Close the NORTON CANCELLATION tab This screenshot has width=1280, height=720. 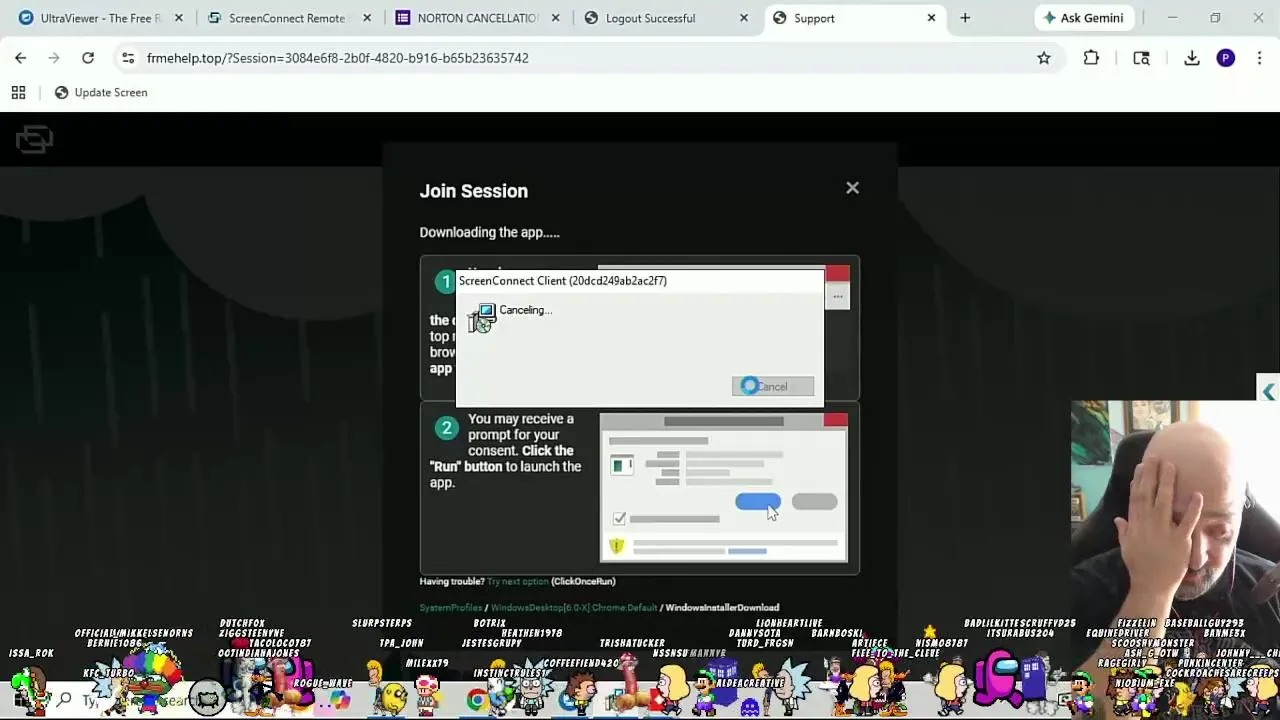555,18
